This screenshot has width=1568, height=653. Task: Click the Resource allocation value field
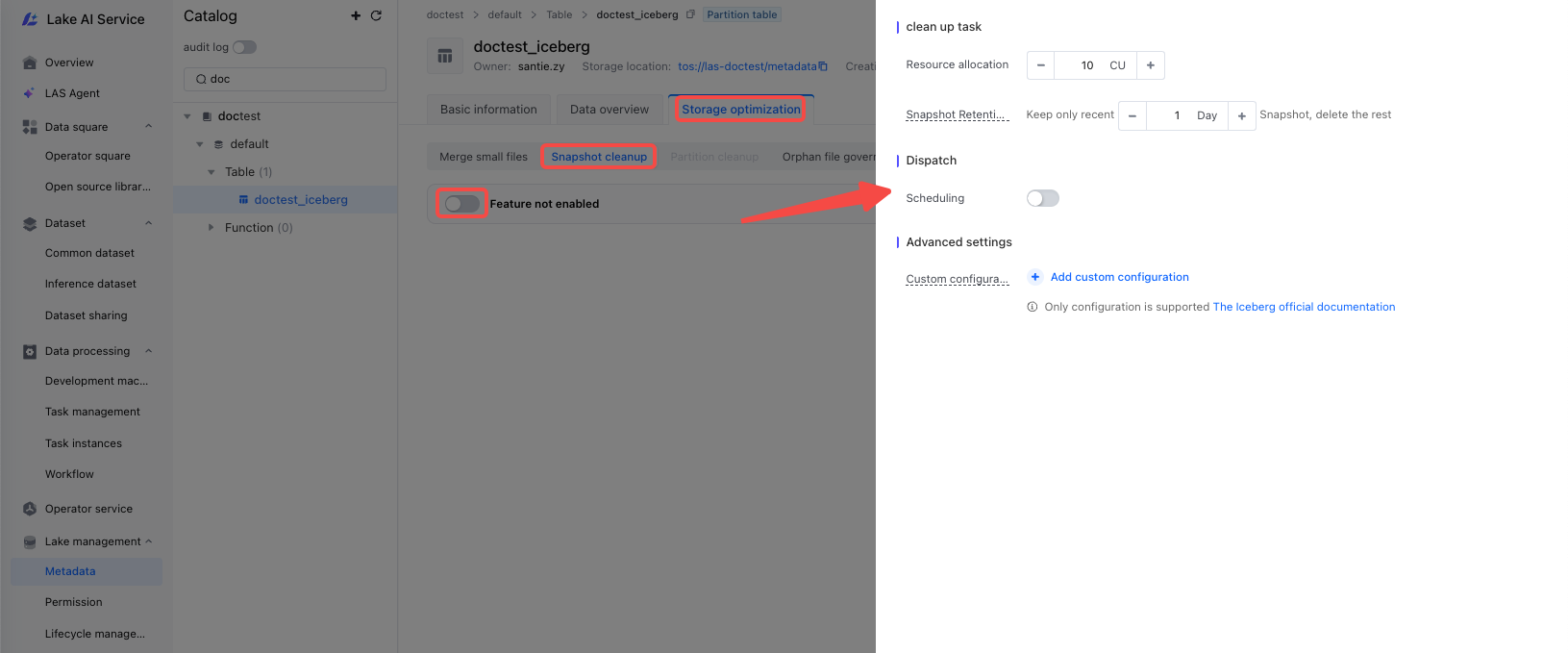[x=1095, y=65]
